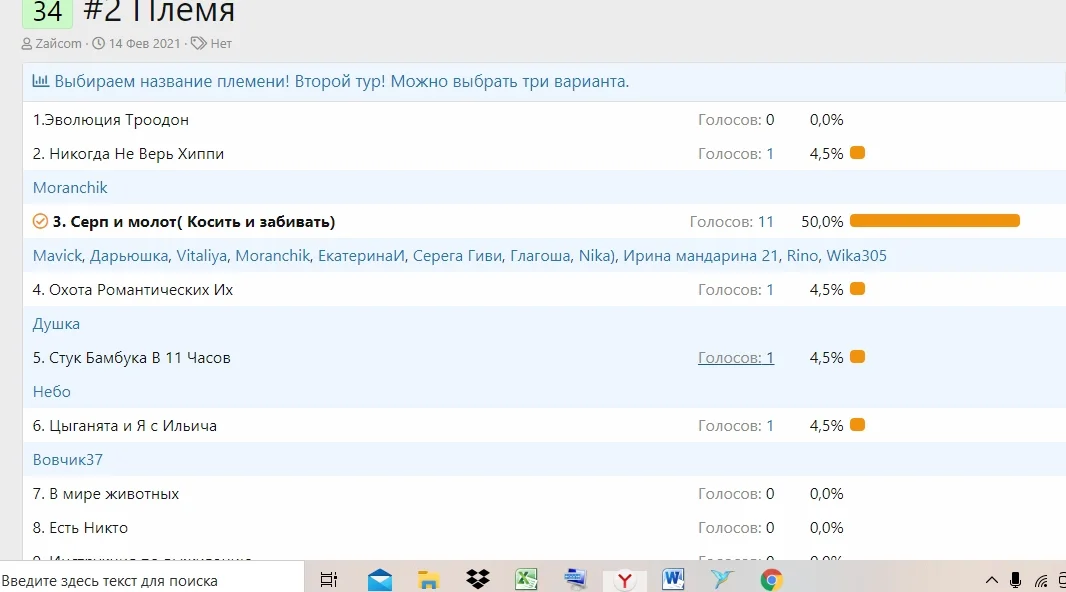The width and height of the screenshot is (1066, 592).
Task: Open Зайcom's author profile
Action: (x=56, y=43)
